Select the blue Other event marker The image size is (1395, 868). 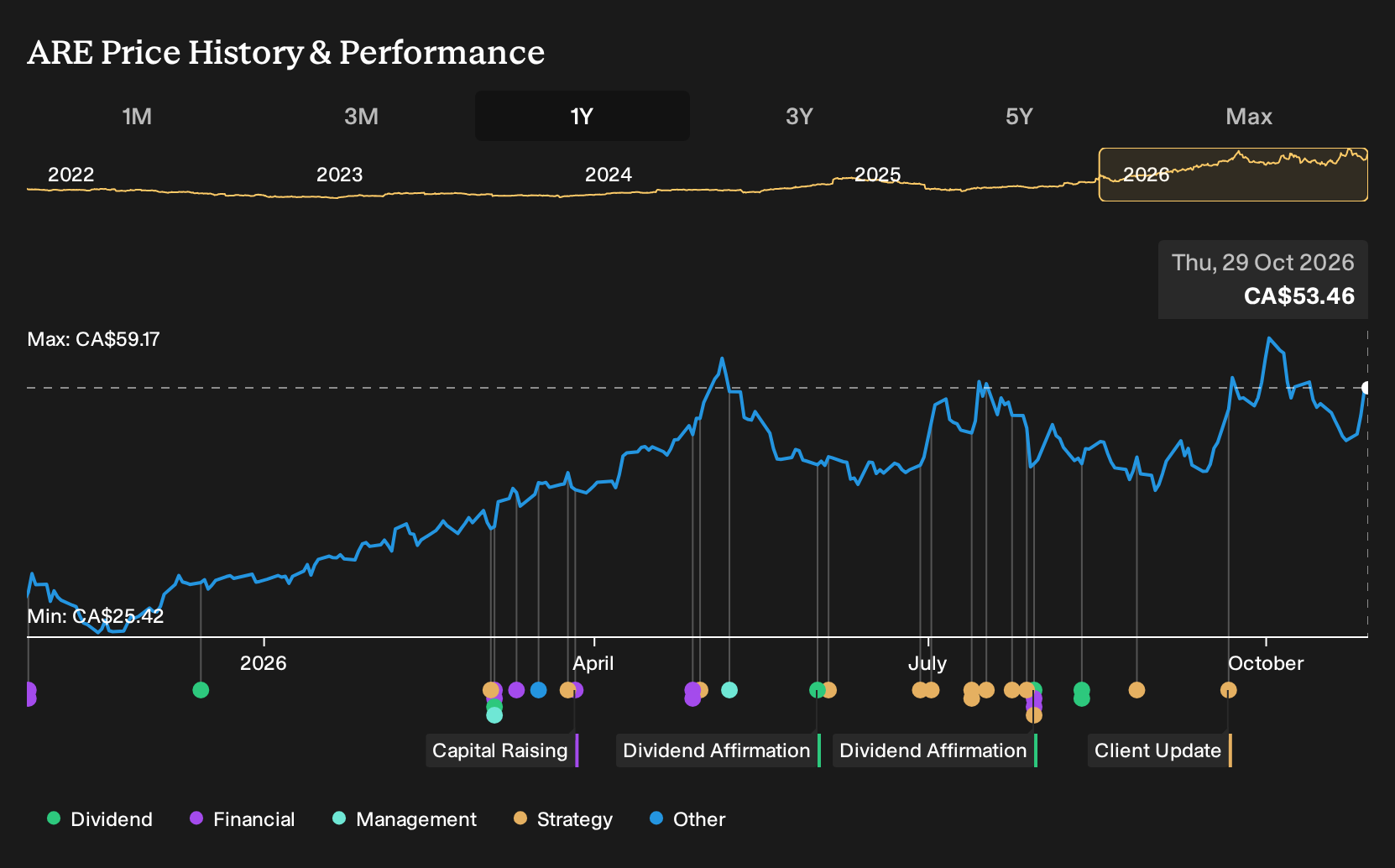(539, 690)
